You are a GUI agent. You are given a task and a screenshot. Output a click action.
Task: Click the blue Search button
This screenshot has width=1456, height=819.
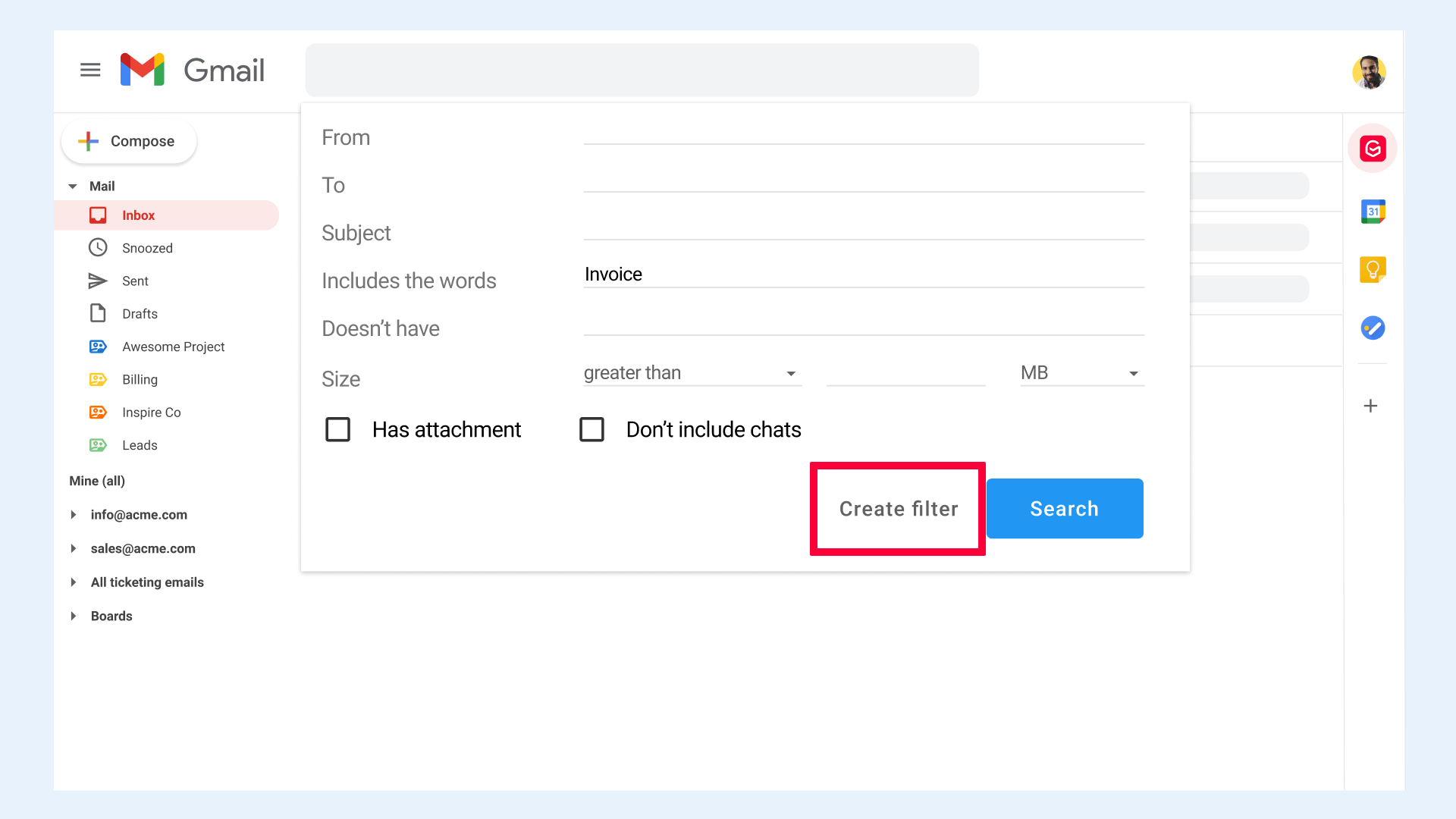pyautogui.click(x=1065, y=509)
